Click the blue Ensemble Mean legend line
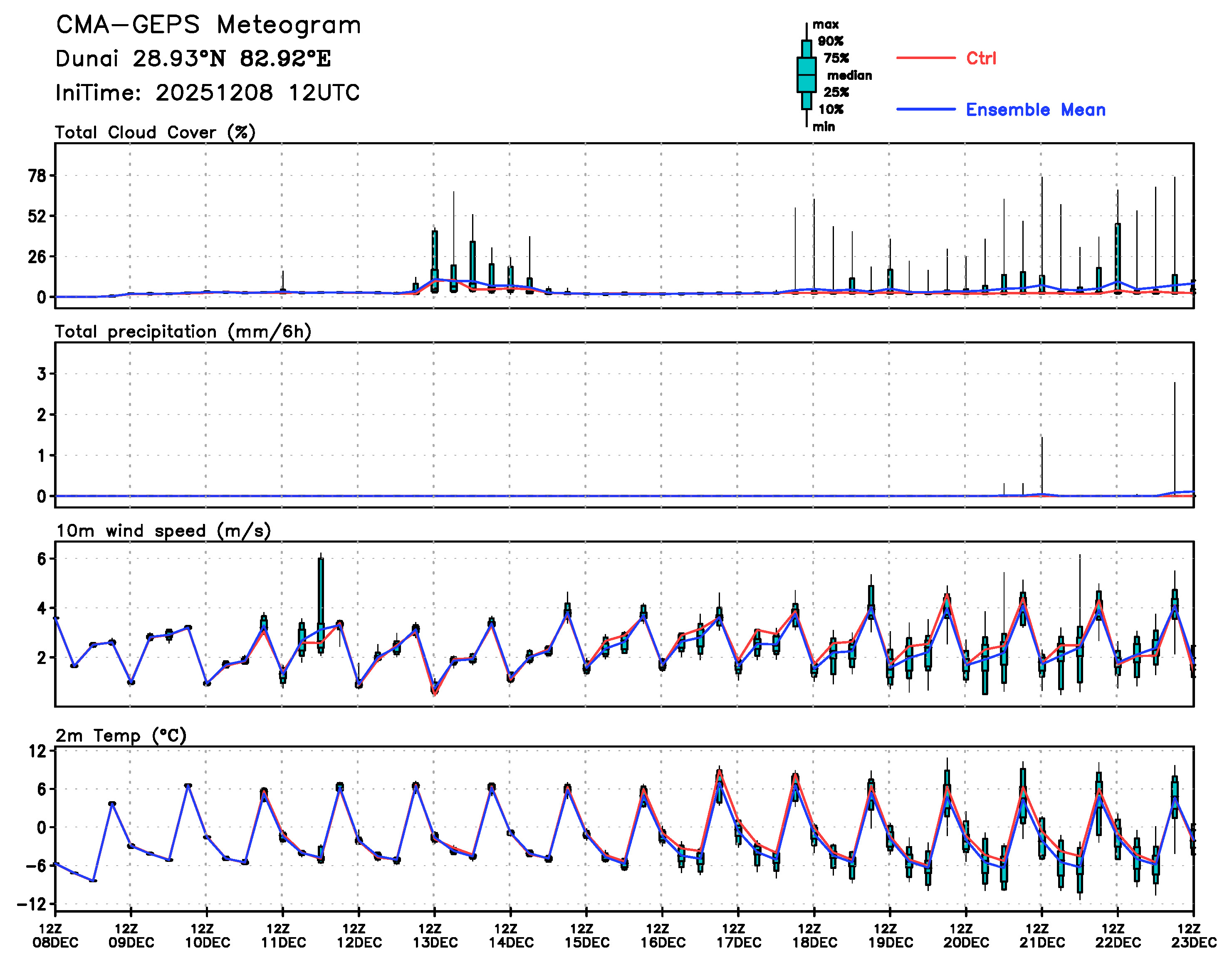The width and height of the screenshot is (1232, 965). (925, 109)
